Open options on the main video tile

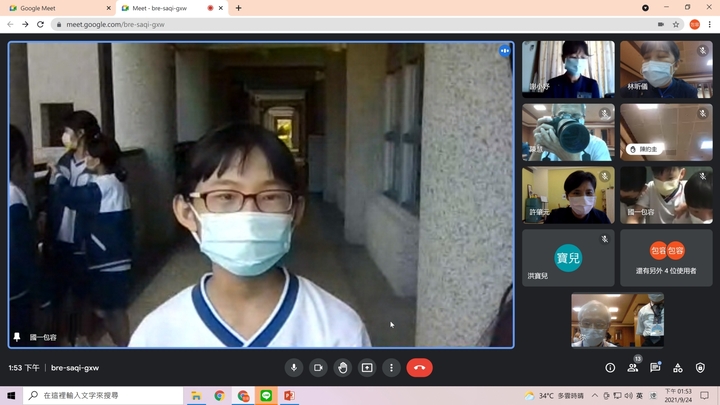point(504,51)
